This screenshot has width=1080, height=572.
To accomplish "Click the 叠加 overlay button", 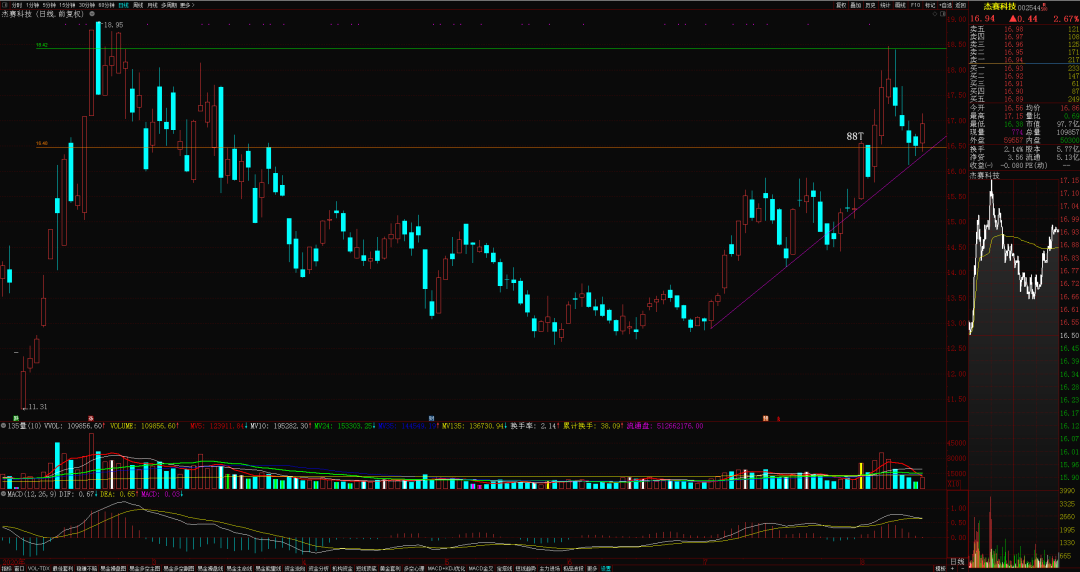I will [x=855, y=6].
